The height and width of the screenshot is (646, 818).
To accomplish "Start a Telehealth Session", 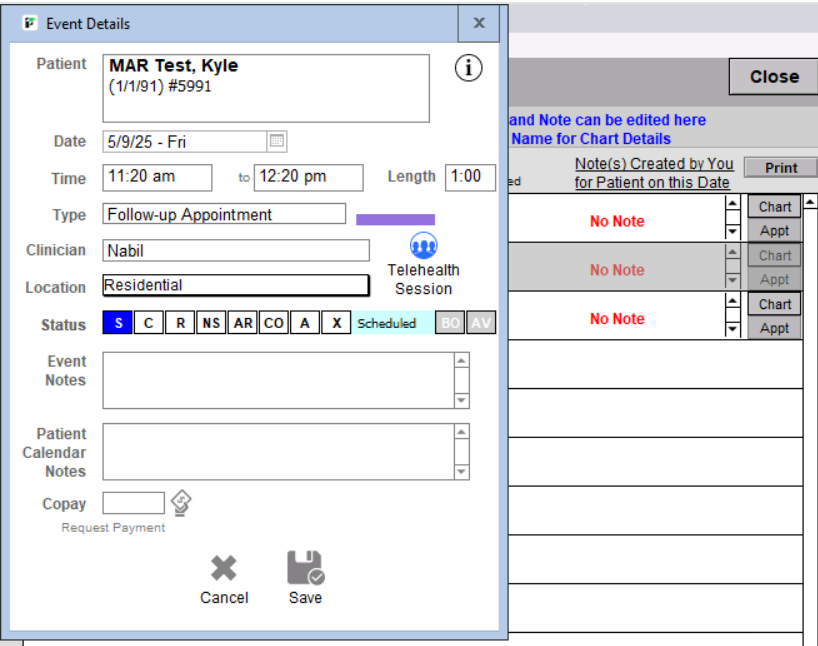I will point(422,245).
